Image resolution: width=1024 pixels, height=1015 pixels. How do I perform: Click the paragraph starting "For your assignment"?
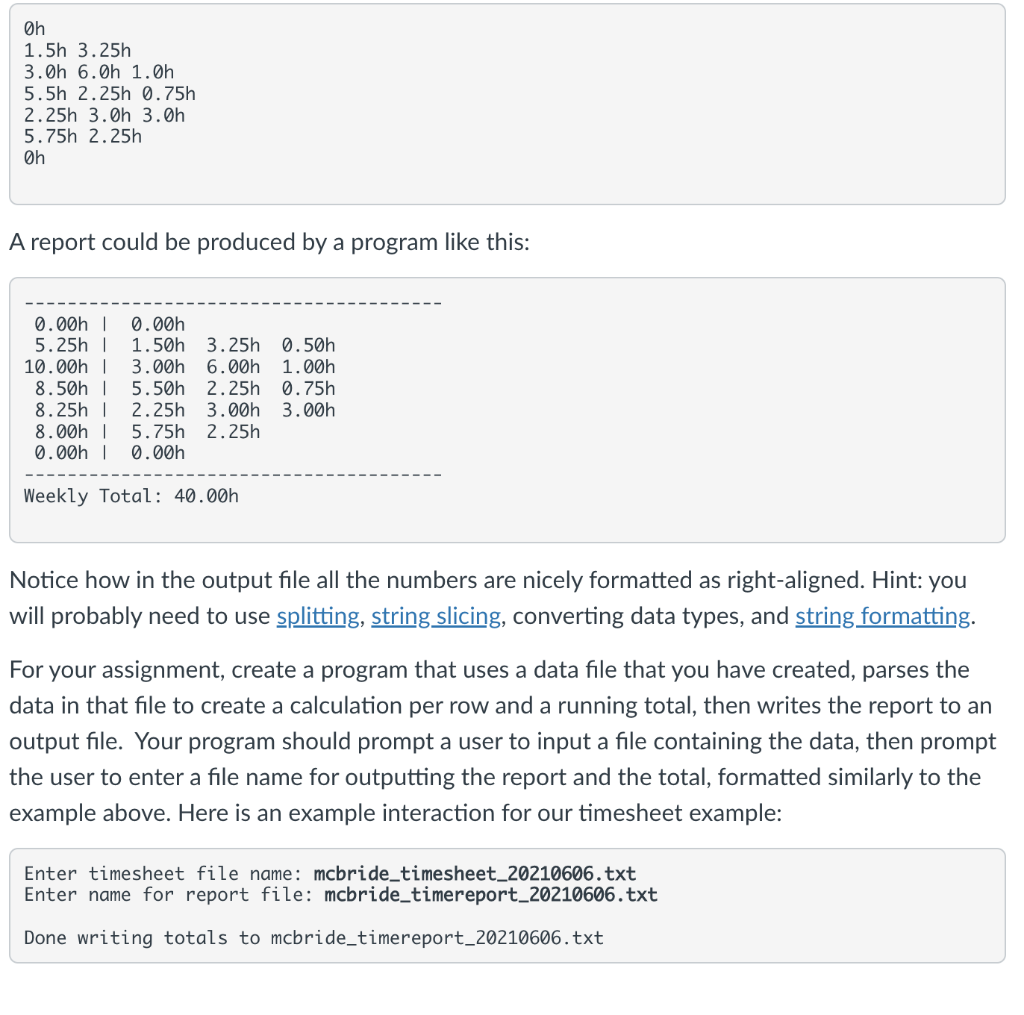pos(503,741)
